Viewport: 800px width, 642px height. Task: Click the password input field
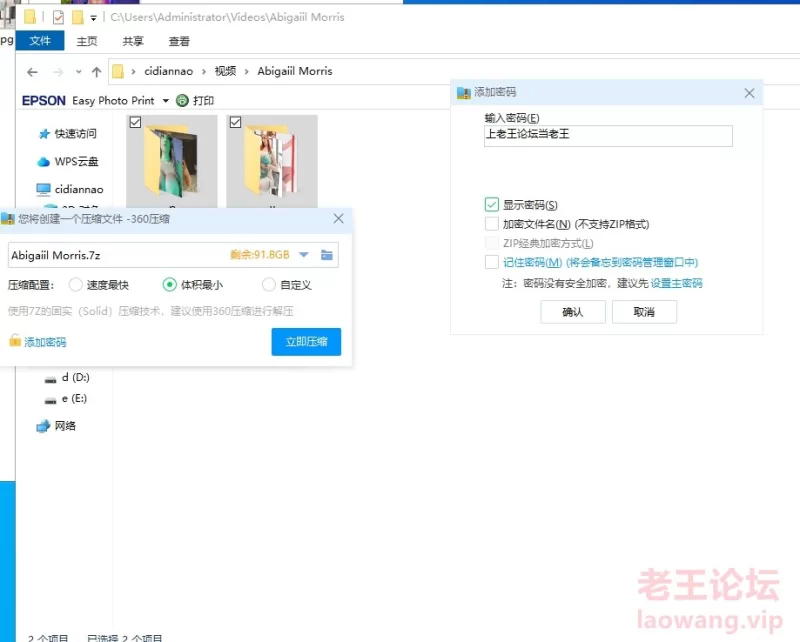click(608, 136)
